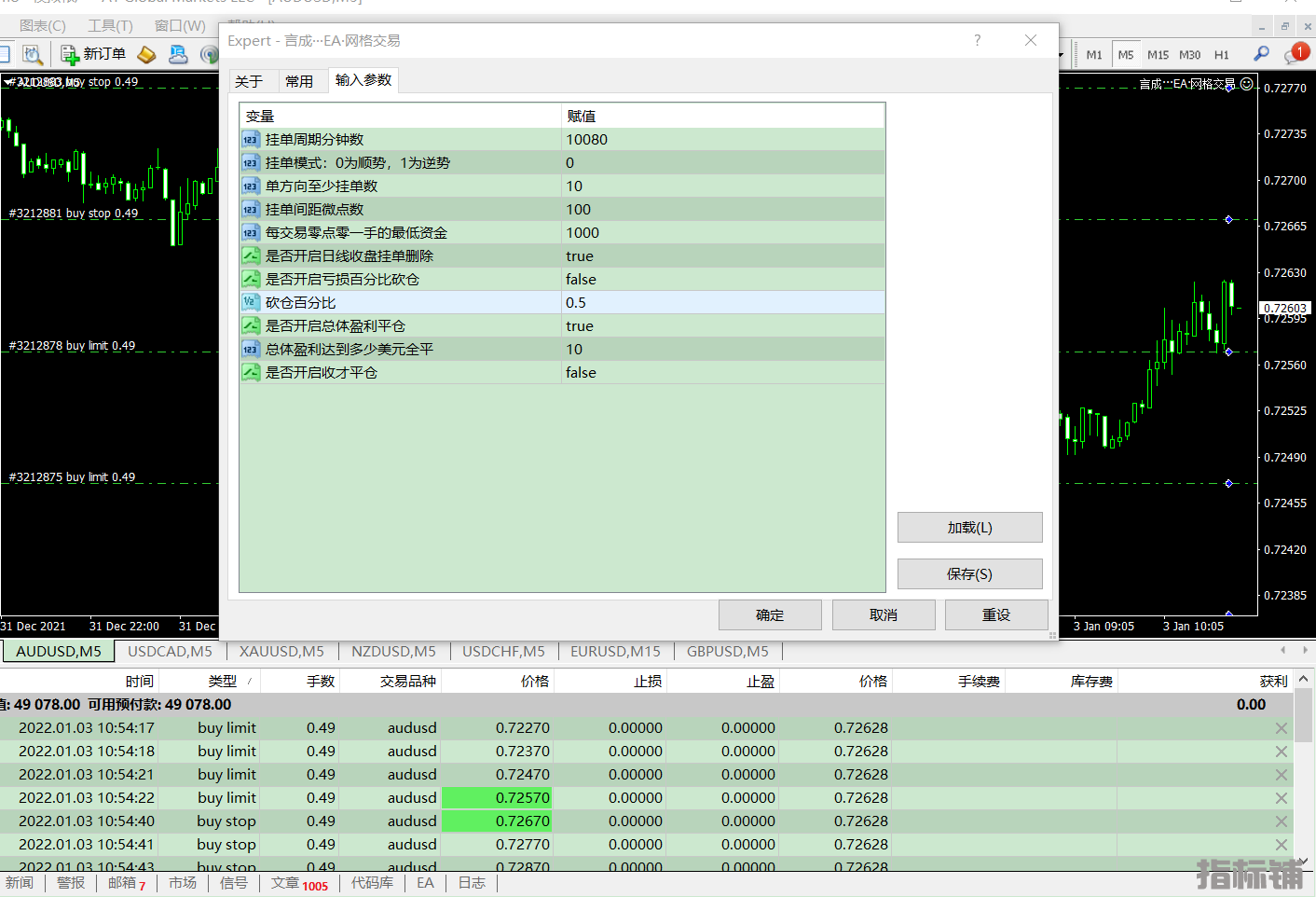
Task: Click the icon beside 挂单模式 row
Action: pos(251,163)
